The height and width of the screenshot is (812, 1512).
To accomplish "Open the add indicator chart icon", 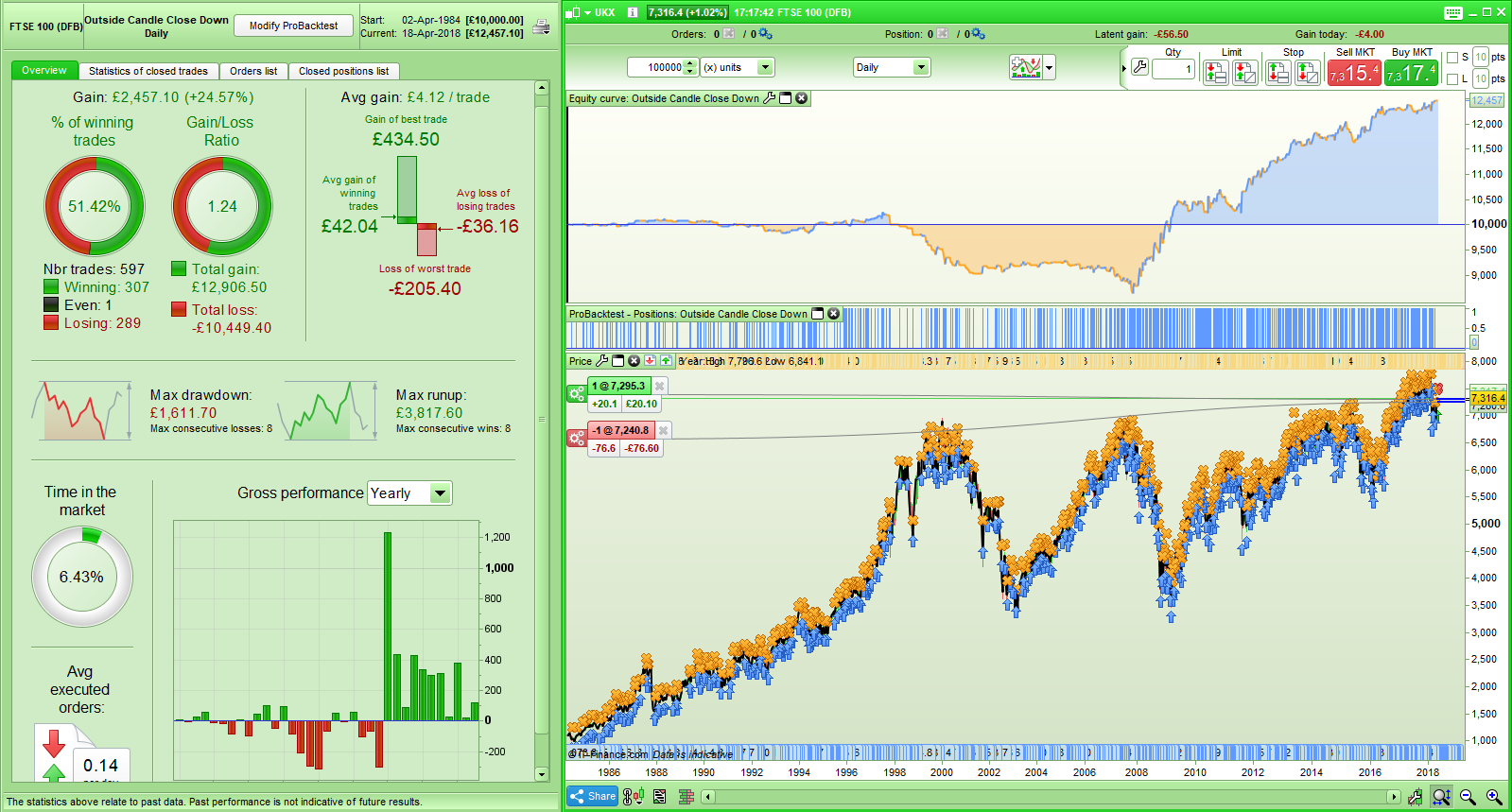I will [x=1026, y=67].
